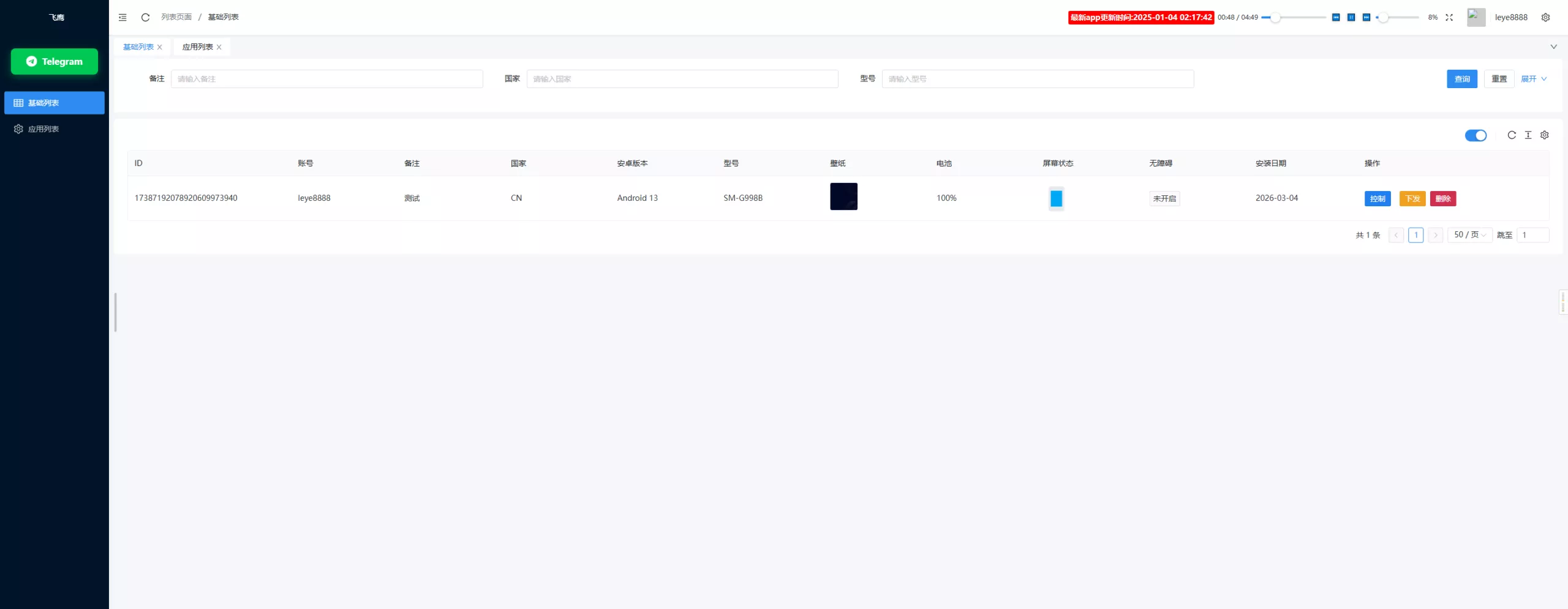The image size is (1568, 609).
Task: Click the red app update time banner
Action: tap(1141, 17)
